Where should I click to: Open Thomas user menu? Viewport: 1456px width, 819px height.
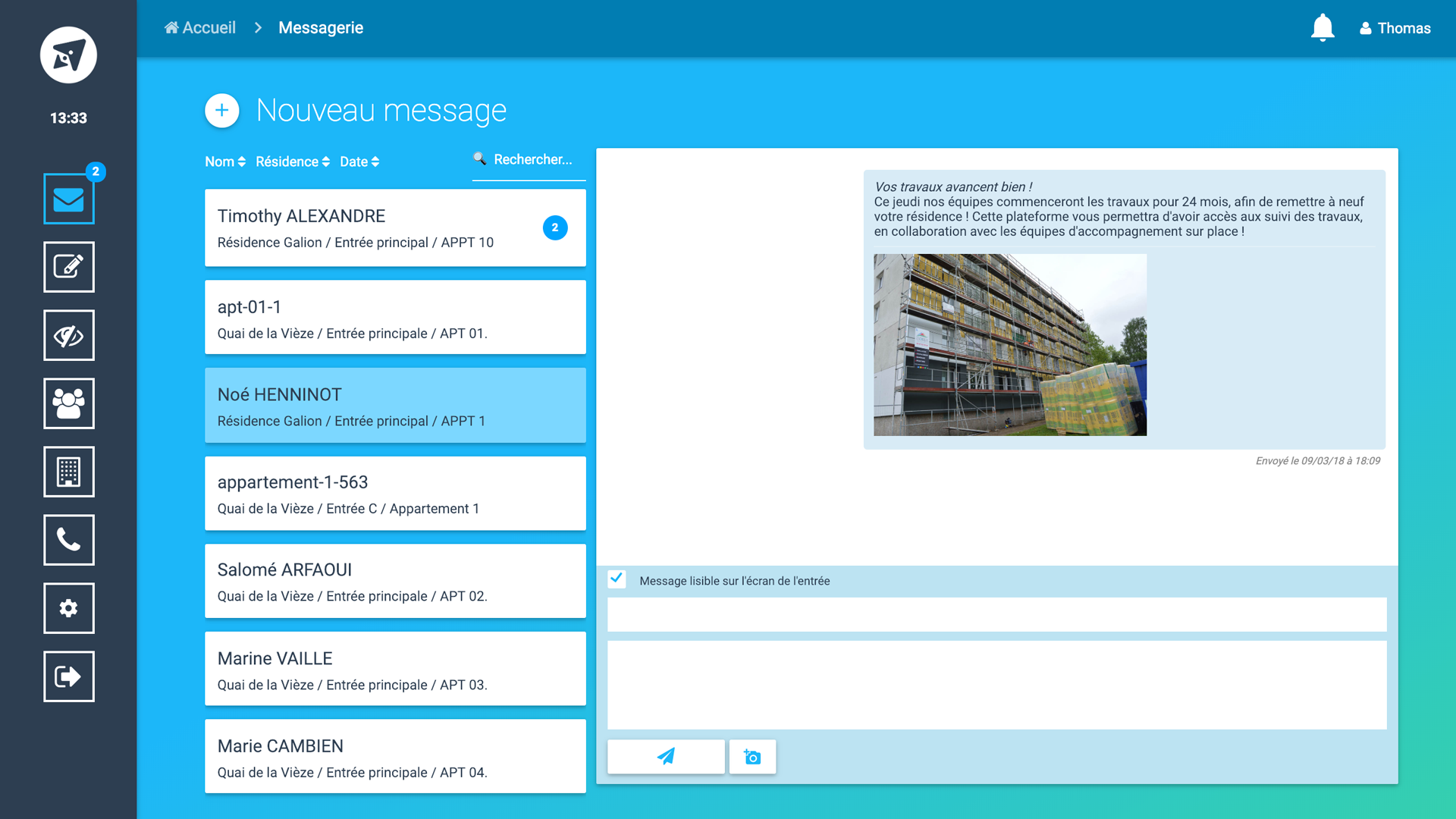point(1395,28)
